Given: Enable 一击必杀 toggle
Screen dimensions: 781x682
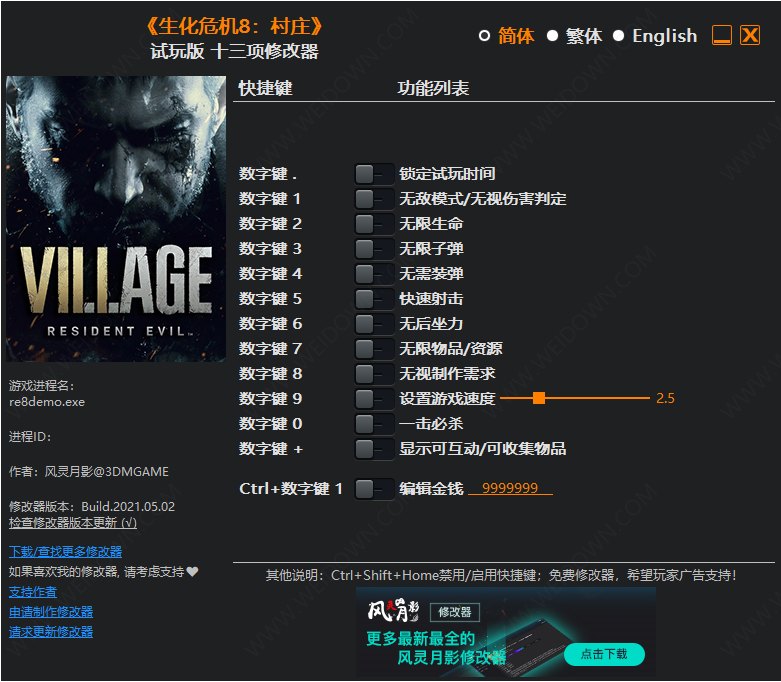Looking at the screenshot, I should 374,424.
